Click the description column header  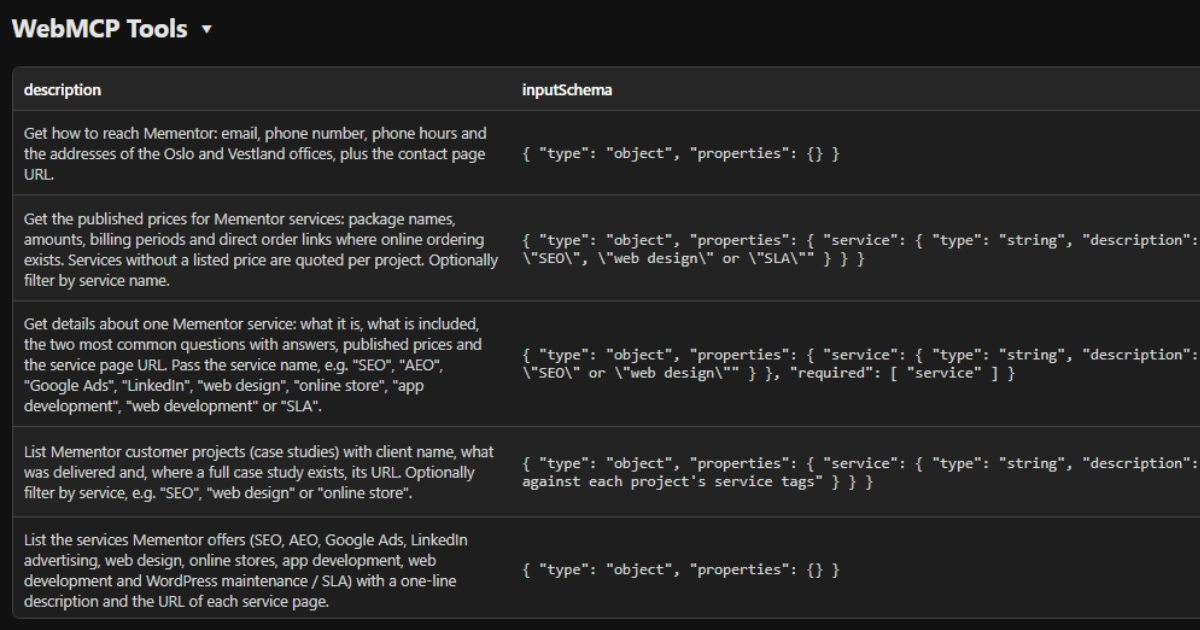(62, 90)
